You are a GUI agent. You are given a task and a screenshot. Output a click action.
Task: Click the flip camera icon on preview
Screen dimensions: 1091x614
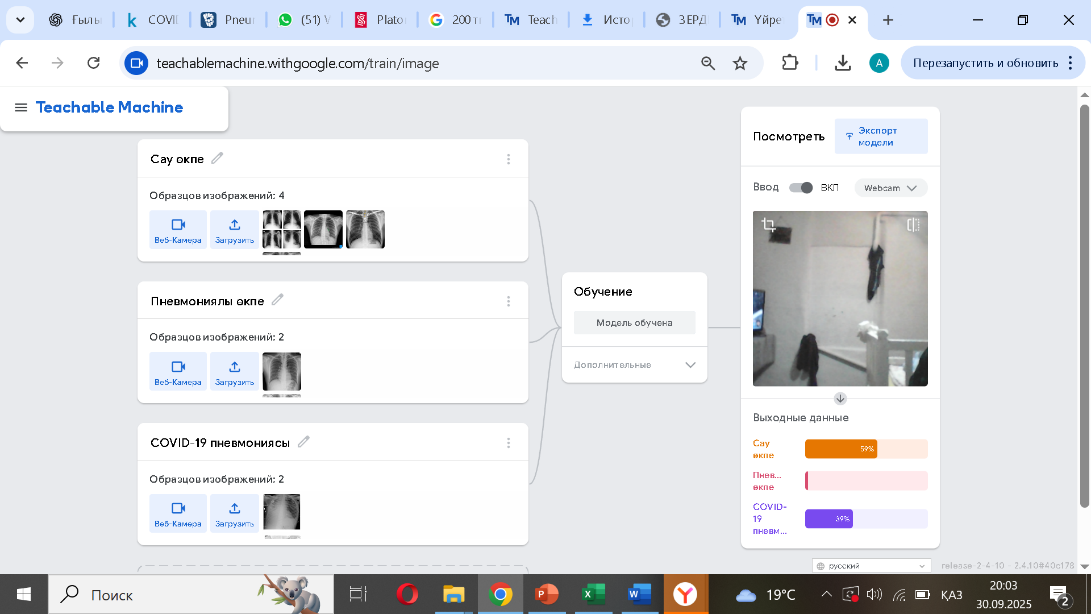click(x=913, y=225)
